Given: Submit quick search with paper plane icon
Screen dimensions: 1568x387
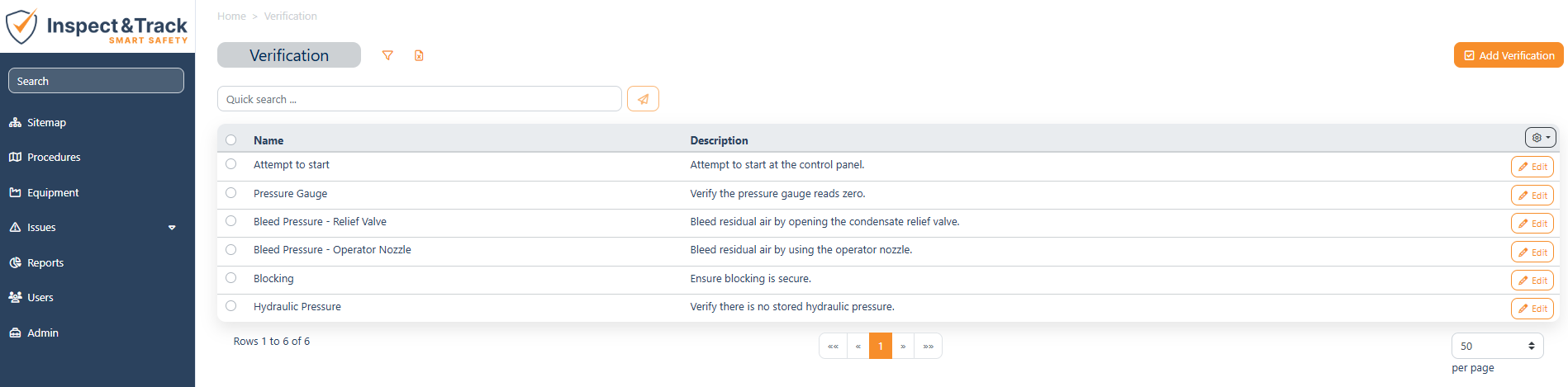Looking at the screenshot, I should (x=643, y=99).
